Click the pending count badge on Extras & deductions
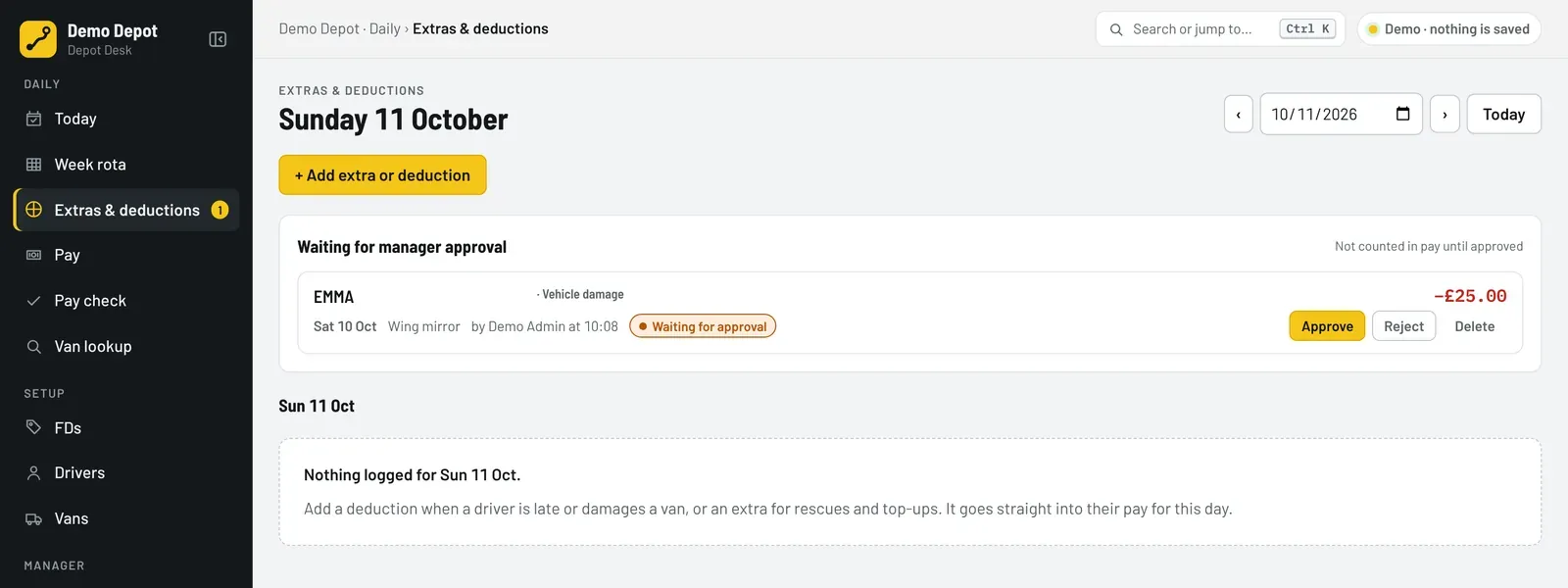Screen dimensions: 1568x588 click(x=220, y=210)
